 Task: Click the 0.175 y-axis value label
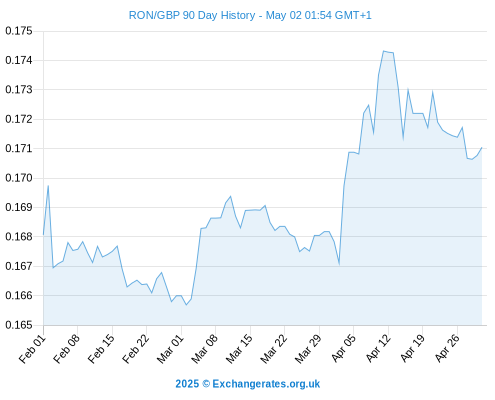(19, 31)
